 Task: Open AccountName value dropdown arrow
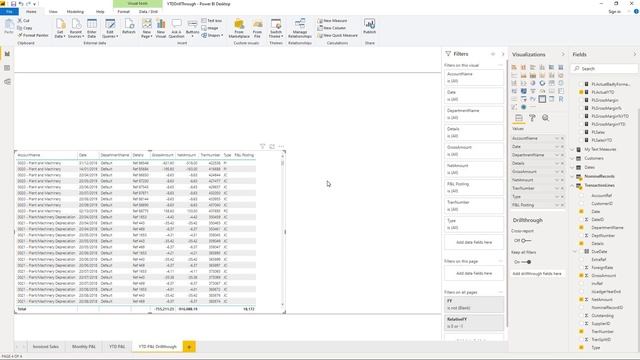tap(557, 138)
